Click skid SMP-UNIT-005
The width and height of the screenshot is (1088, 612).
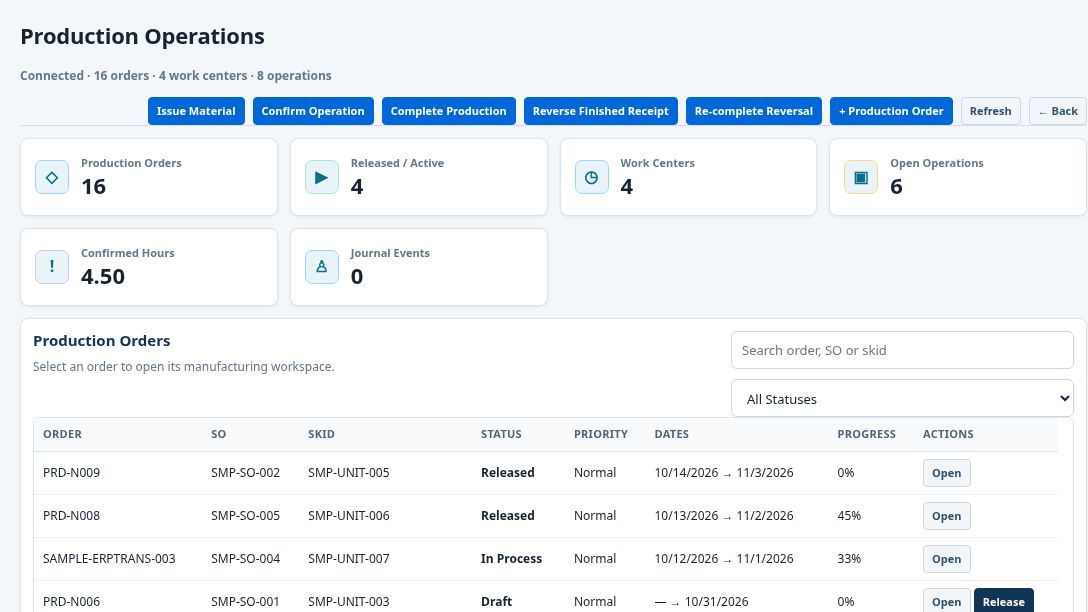(x=349, y=473)
